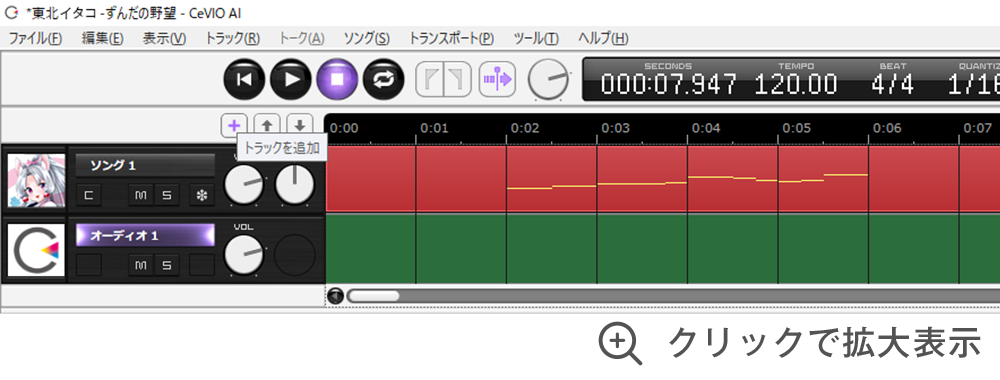Click the ソング 1 track name button
1000x380 pixels.
point(145,166)
